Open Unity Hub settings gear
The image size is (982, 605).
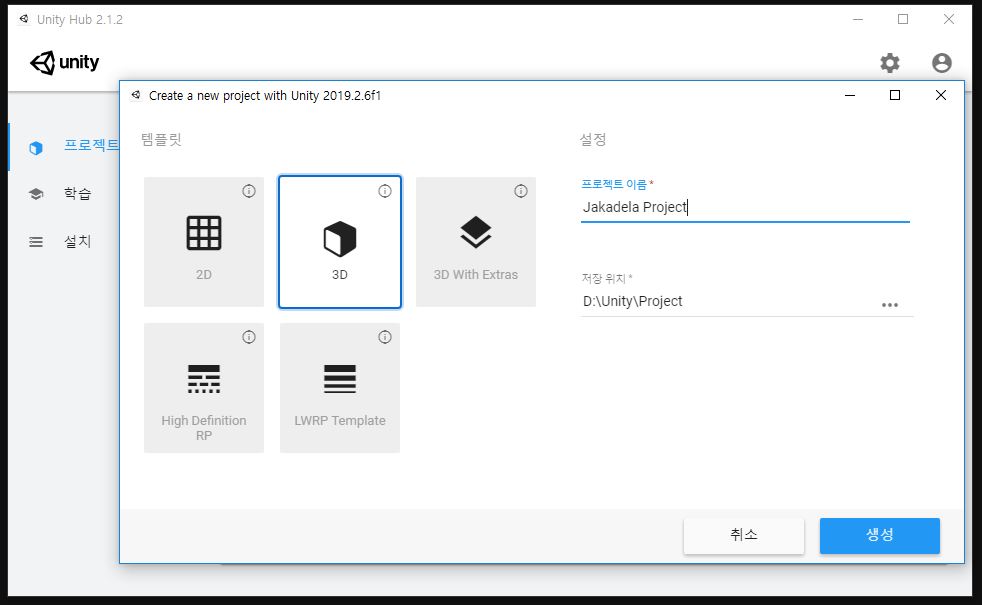(889, 63)
